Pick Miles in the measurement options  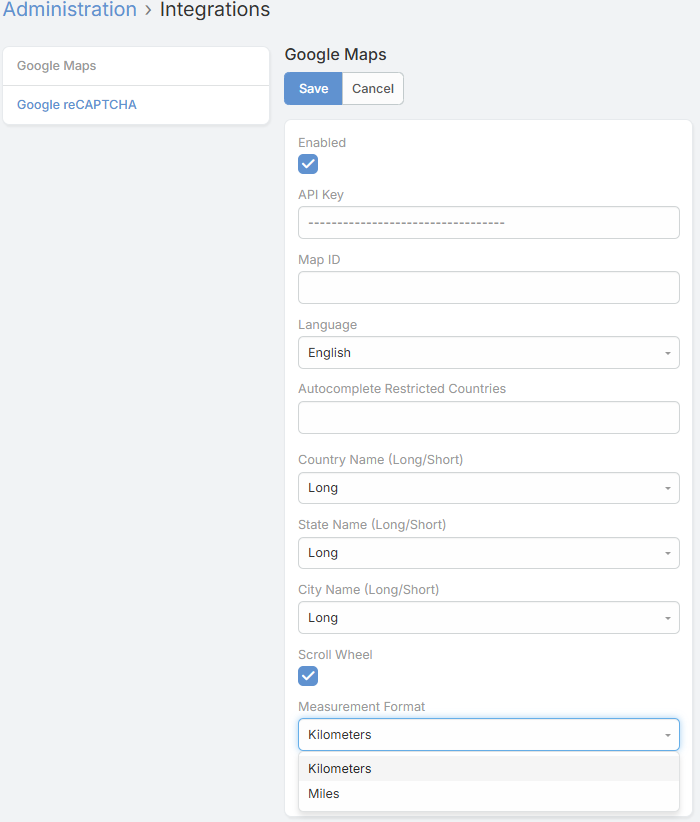point(324,794)
